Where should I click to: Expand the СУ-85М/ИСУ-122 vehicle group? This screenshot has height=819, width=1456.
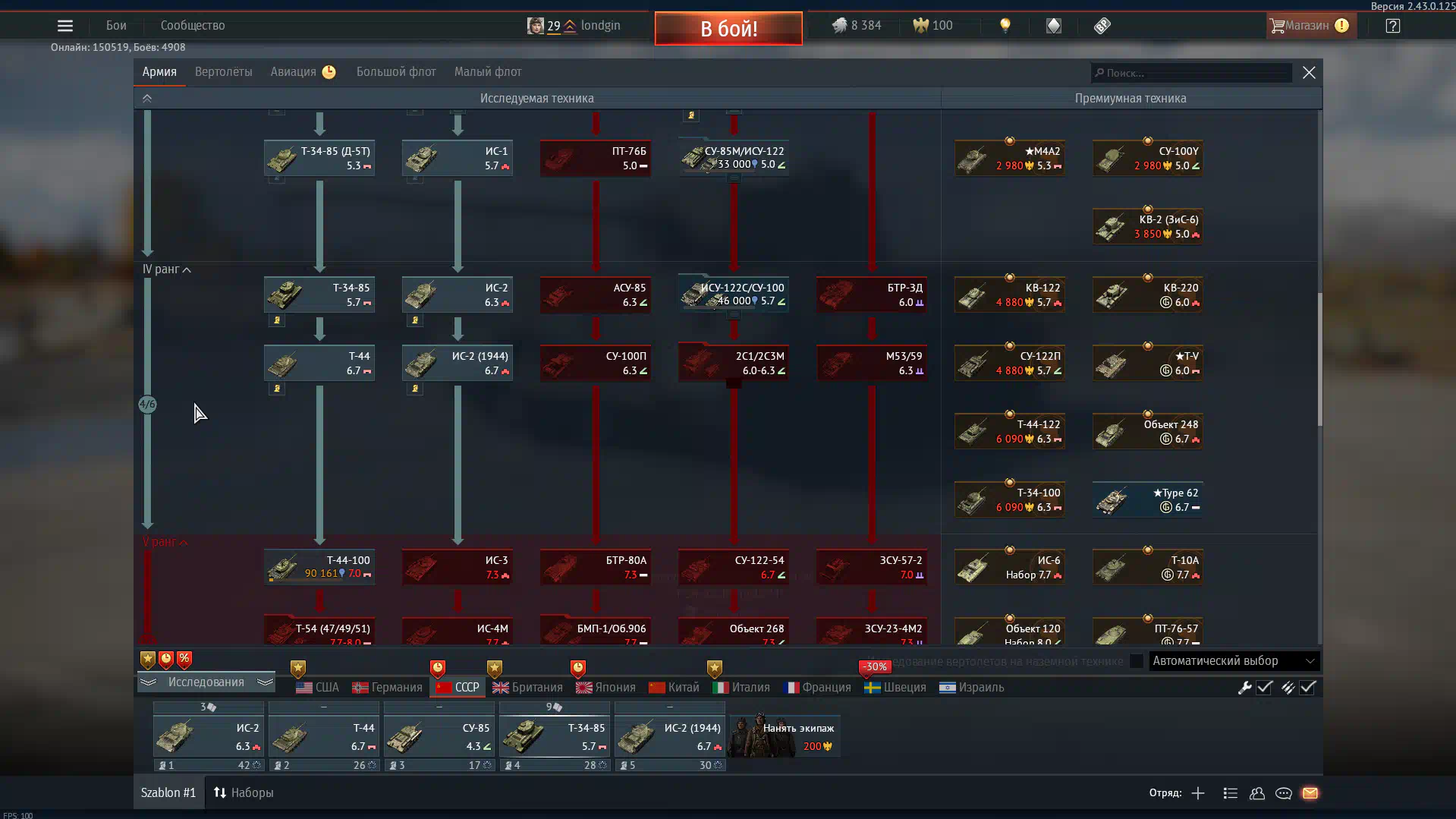734,158
